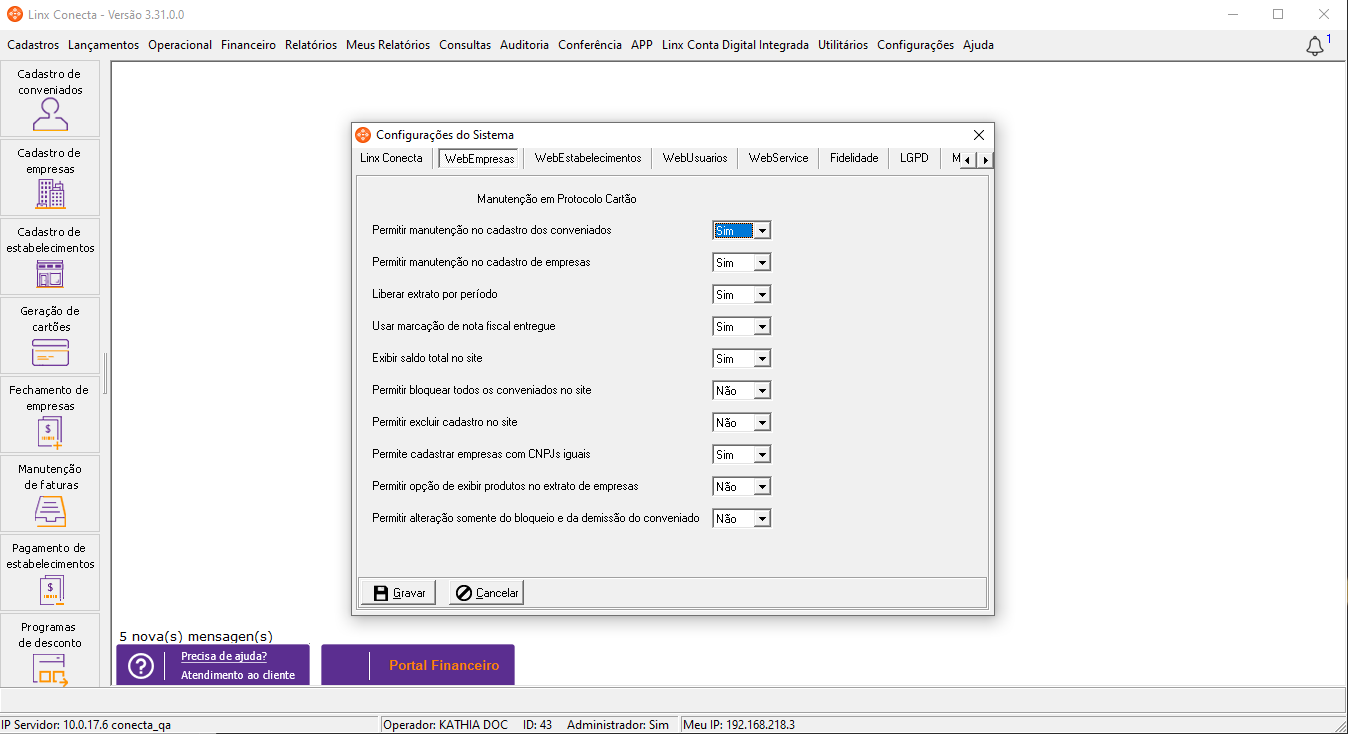Image resolution: width=1348 pixels, height=734 pixels.
Task: Open Exibir saldo total no site dropdown
Action: click(762, 359)
